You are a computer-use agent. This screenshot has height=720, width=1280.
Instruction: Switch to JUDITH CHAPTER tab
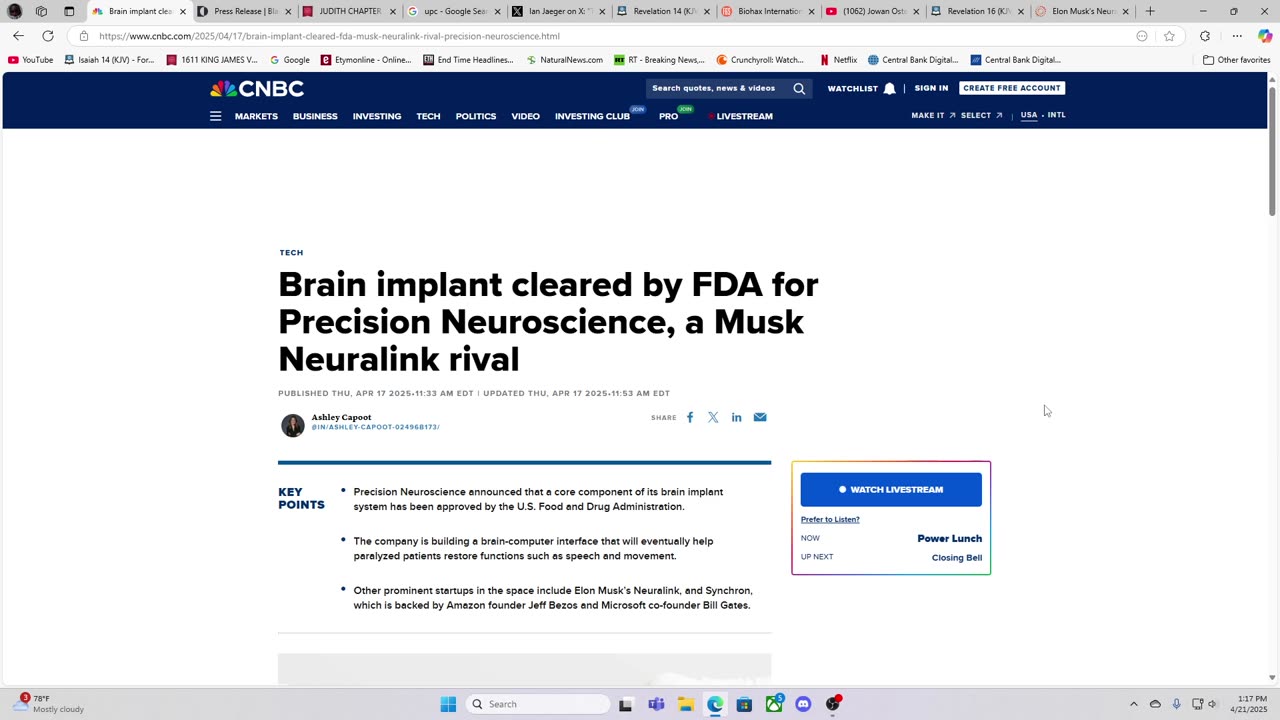click(350, 11)
